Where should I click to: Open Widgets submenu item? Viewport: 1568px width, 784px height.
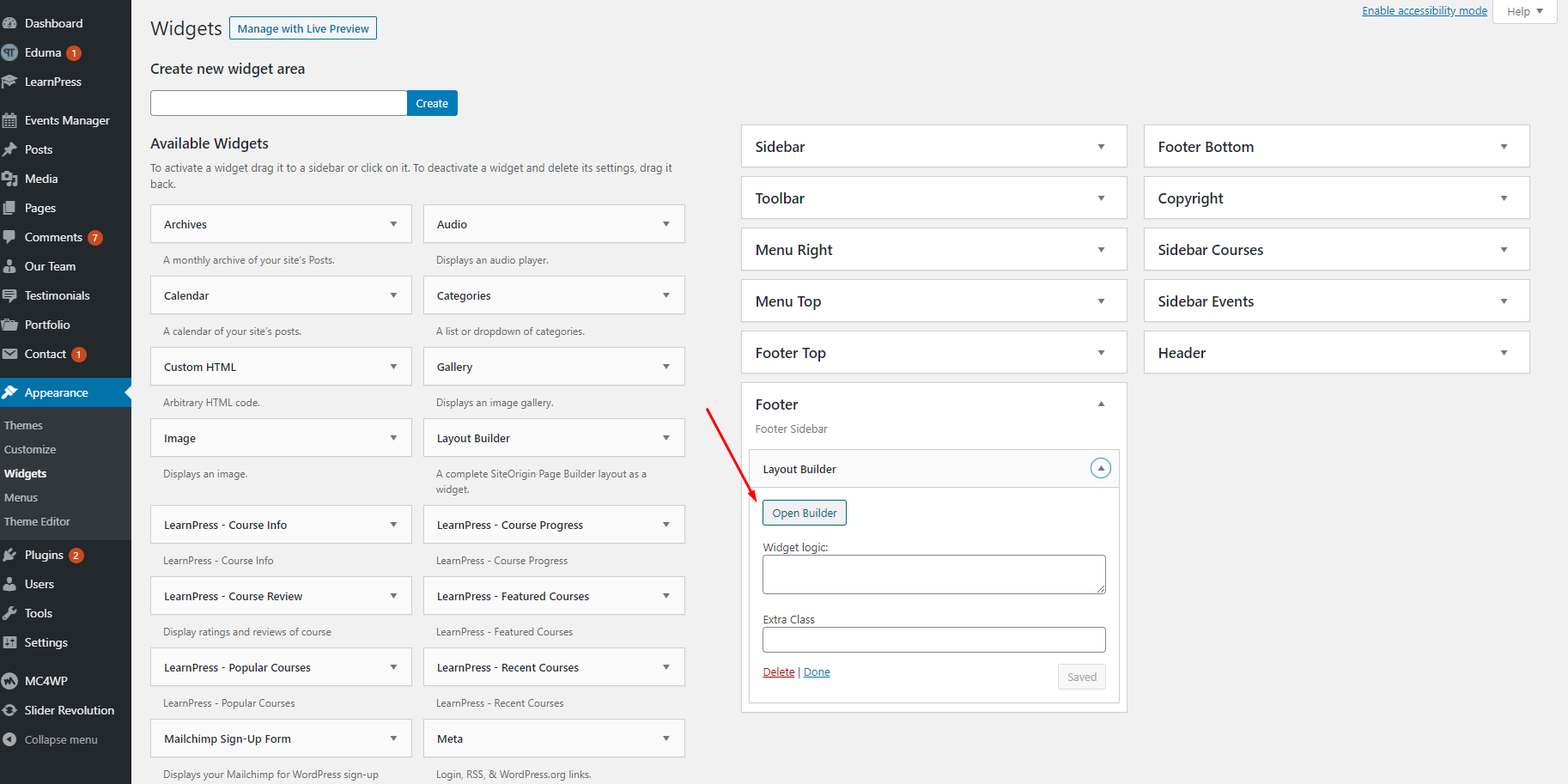26,473
